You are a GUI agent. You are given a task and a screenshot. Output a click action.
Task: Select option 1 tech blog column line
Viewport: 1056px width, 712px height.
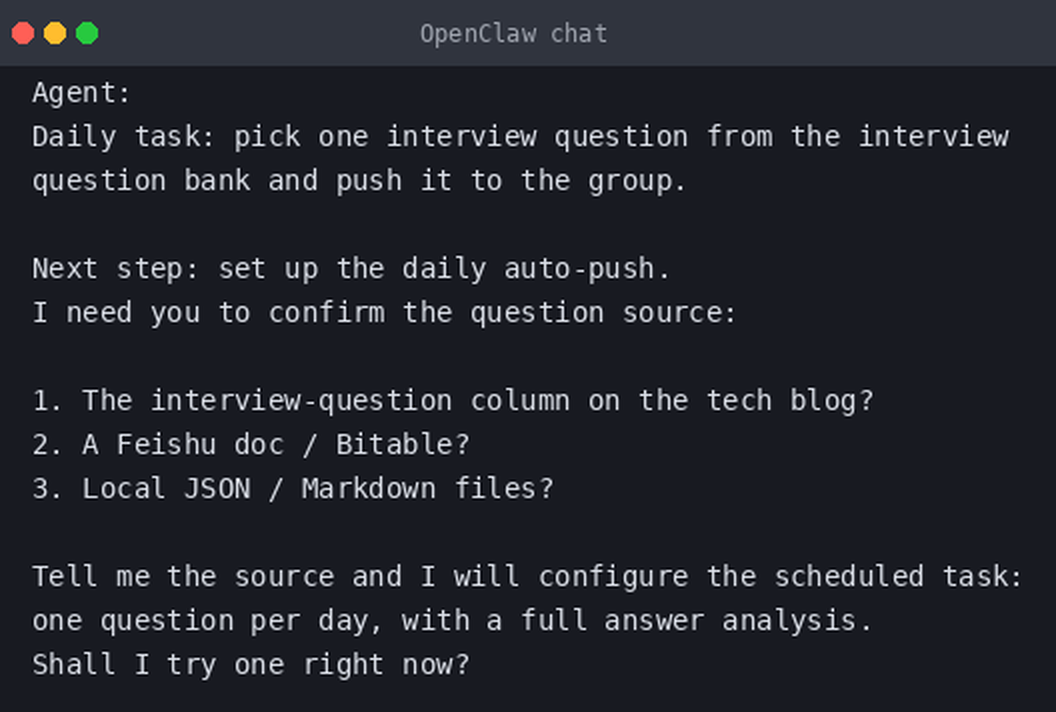click(453, 401)
